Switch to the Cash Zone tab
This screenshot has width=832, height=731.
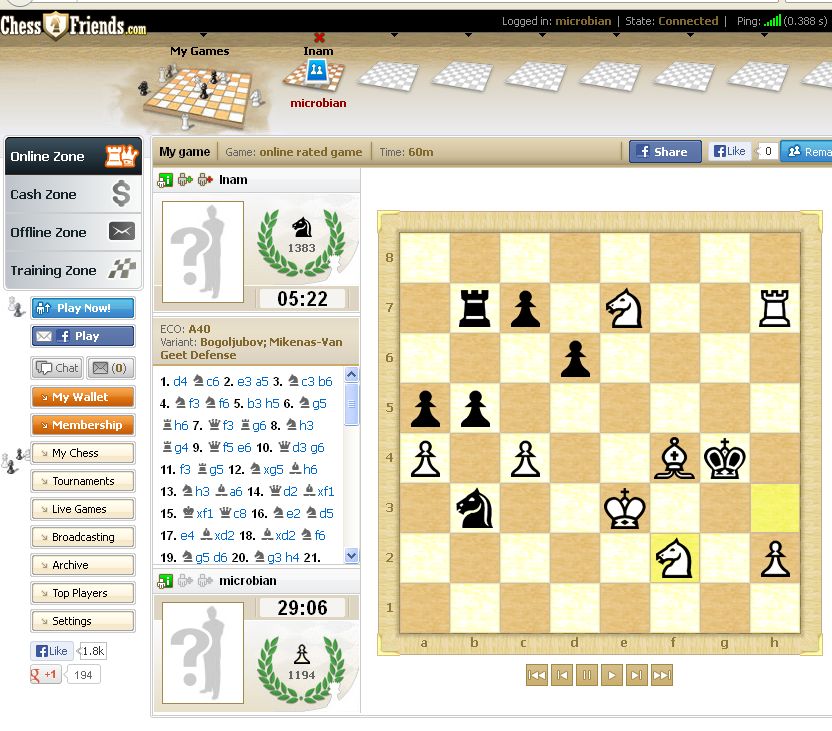click(x=72, y=194)
